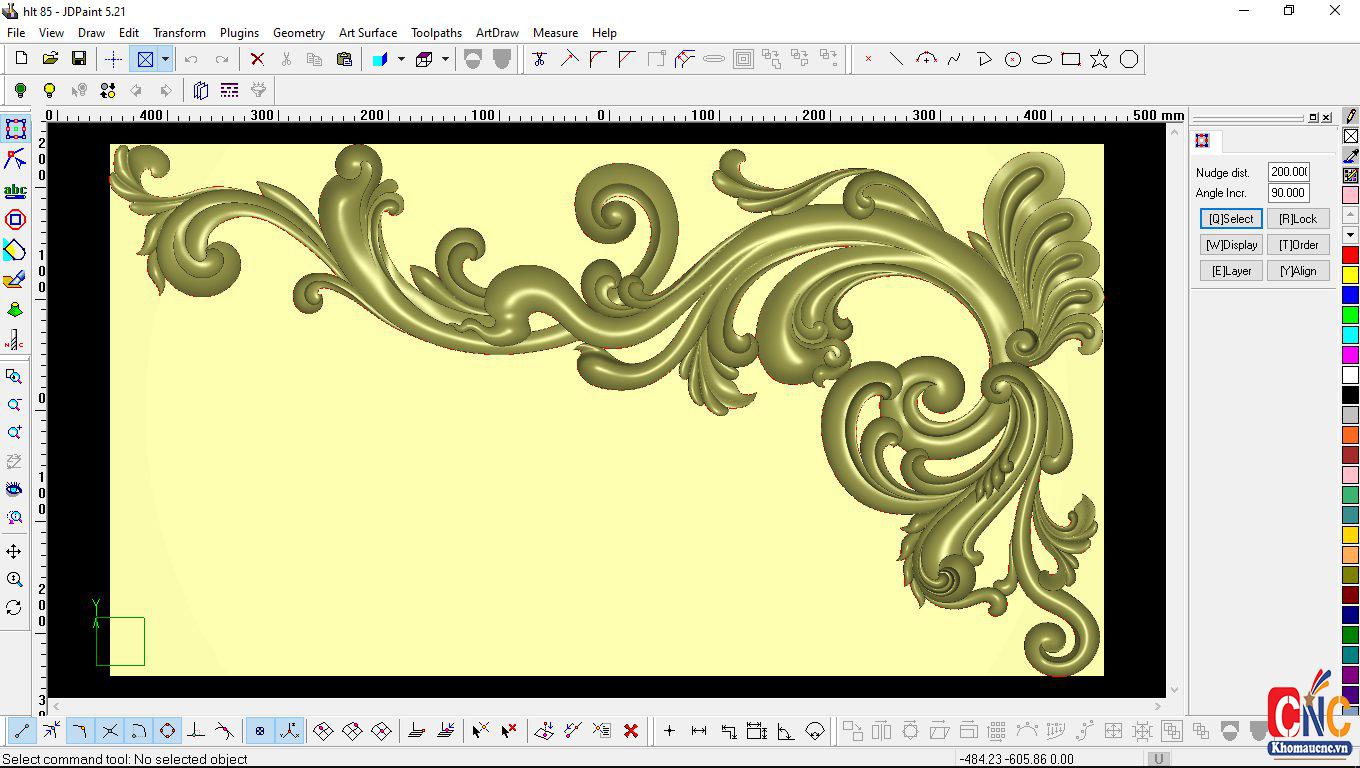Select the abc Text tool

(16, 189)
